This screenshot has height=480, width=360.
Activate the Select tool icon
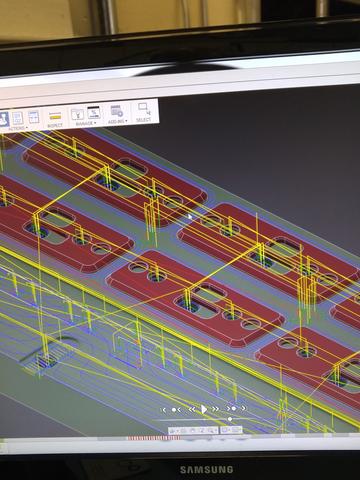click(x=144, y=109)
